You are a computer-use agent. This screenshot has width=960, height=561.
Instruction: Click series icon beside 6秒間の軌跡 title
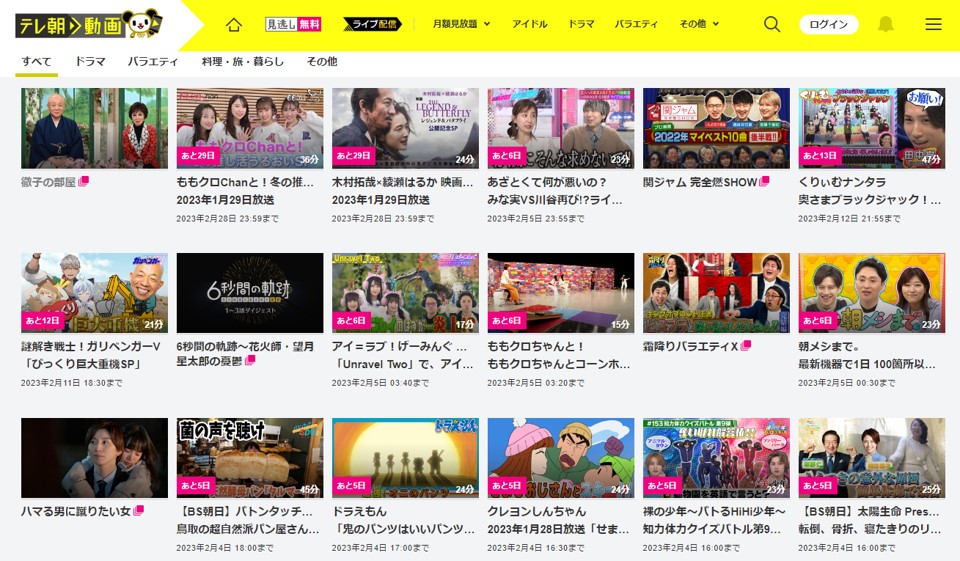(250, 361)
